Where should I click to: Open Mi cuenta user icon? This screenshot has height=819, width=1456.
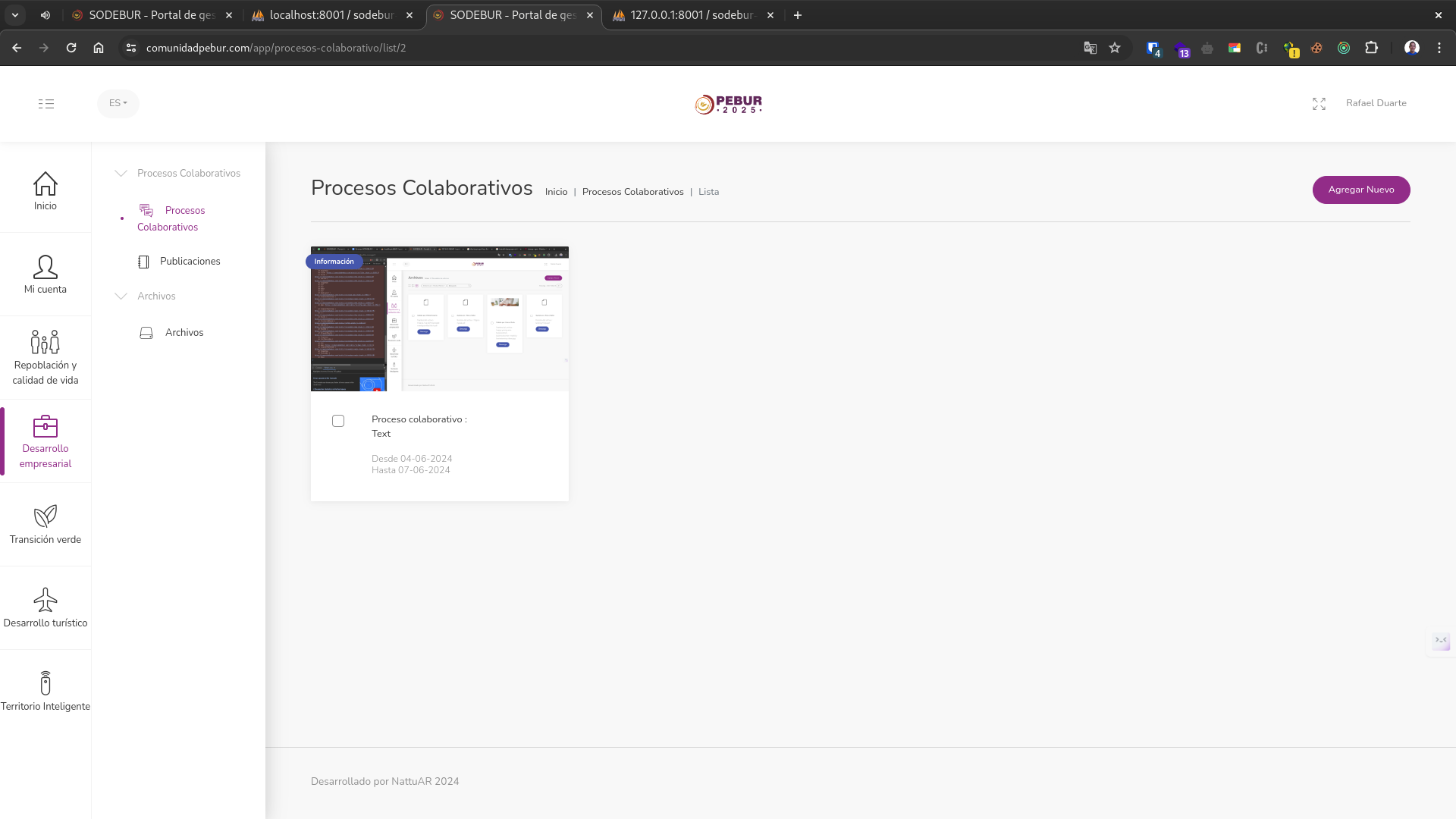point(45,267)
